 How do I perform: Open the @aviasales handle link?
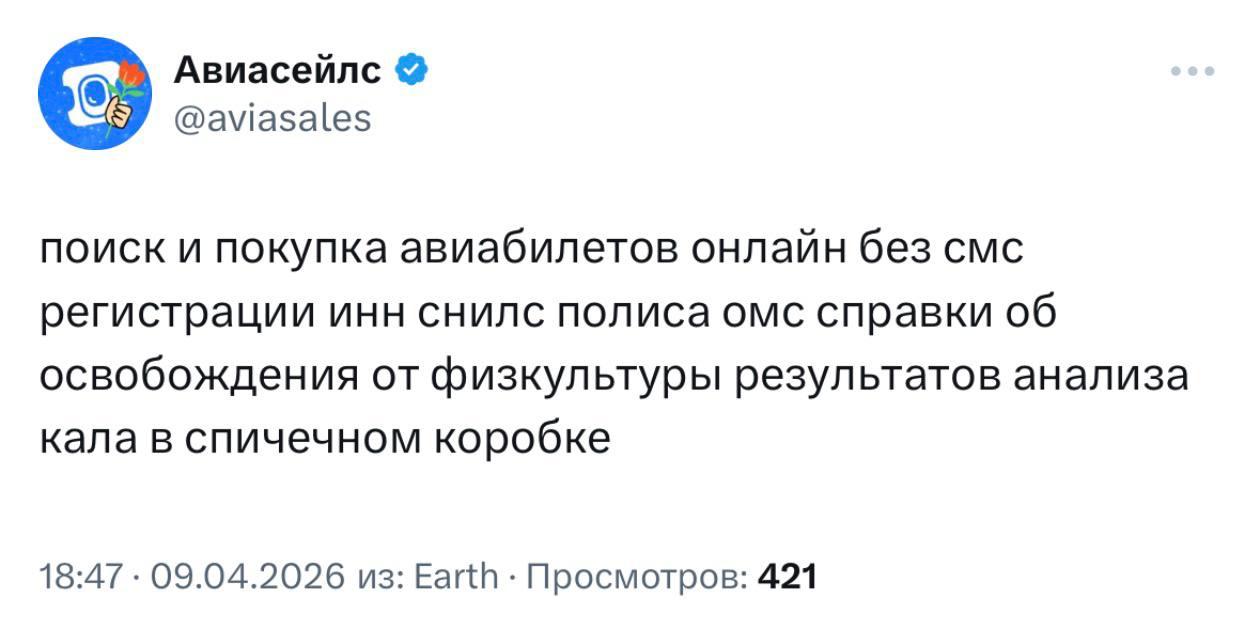coord(272,119)
